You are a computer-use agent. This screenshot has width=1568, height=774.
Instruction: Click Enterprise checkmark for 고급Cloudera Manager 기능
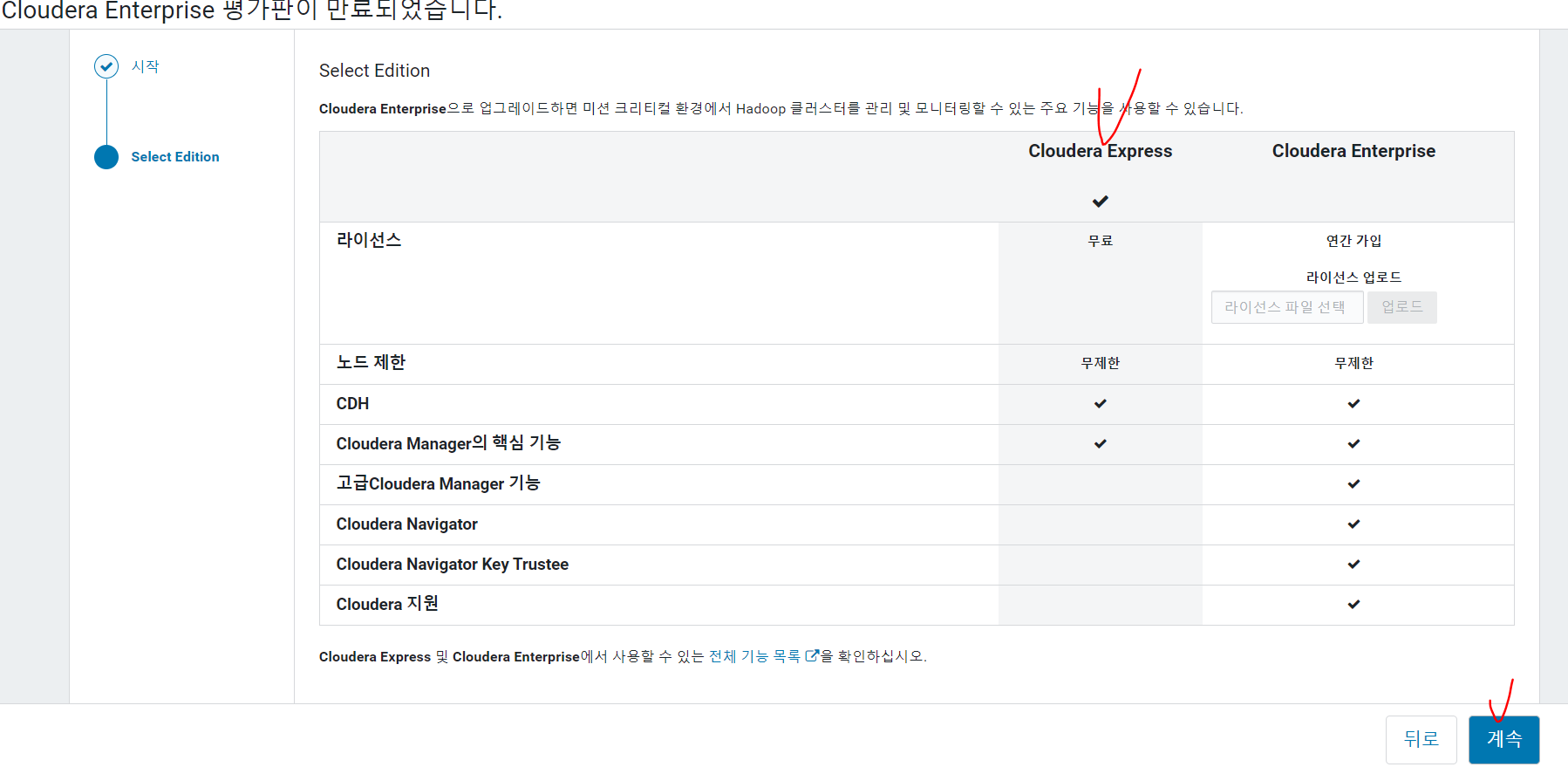[1353, 484]
